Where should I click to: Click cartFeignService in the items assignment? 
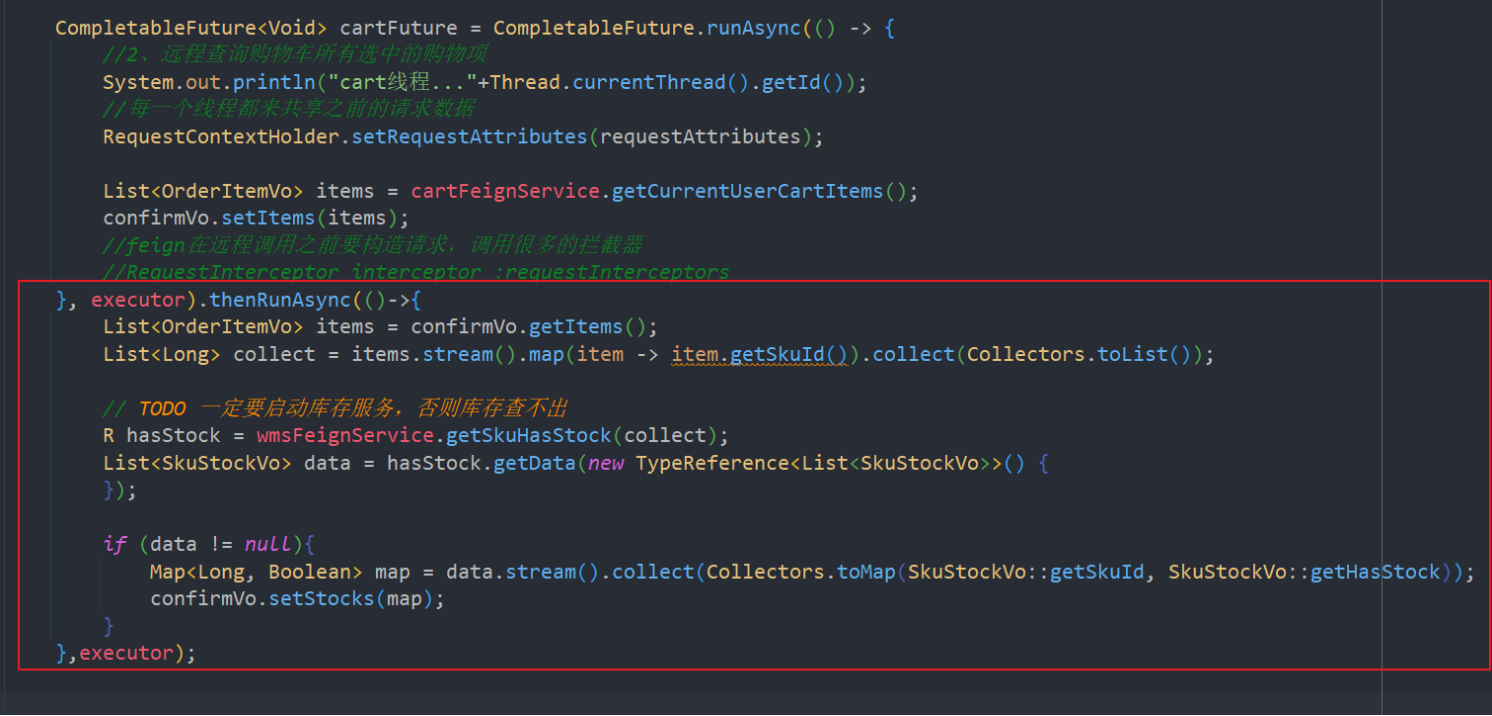505,191
